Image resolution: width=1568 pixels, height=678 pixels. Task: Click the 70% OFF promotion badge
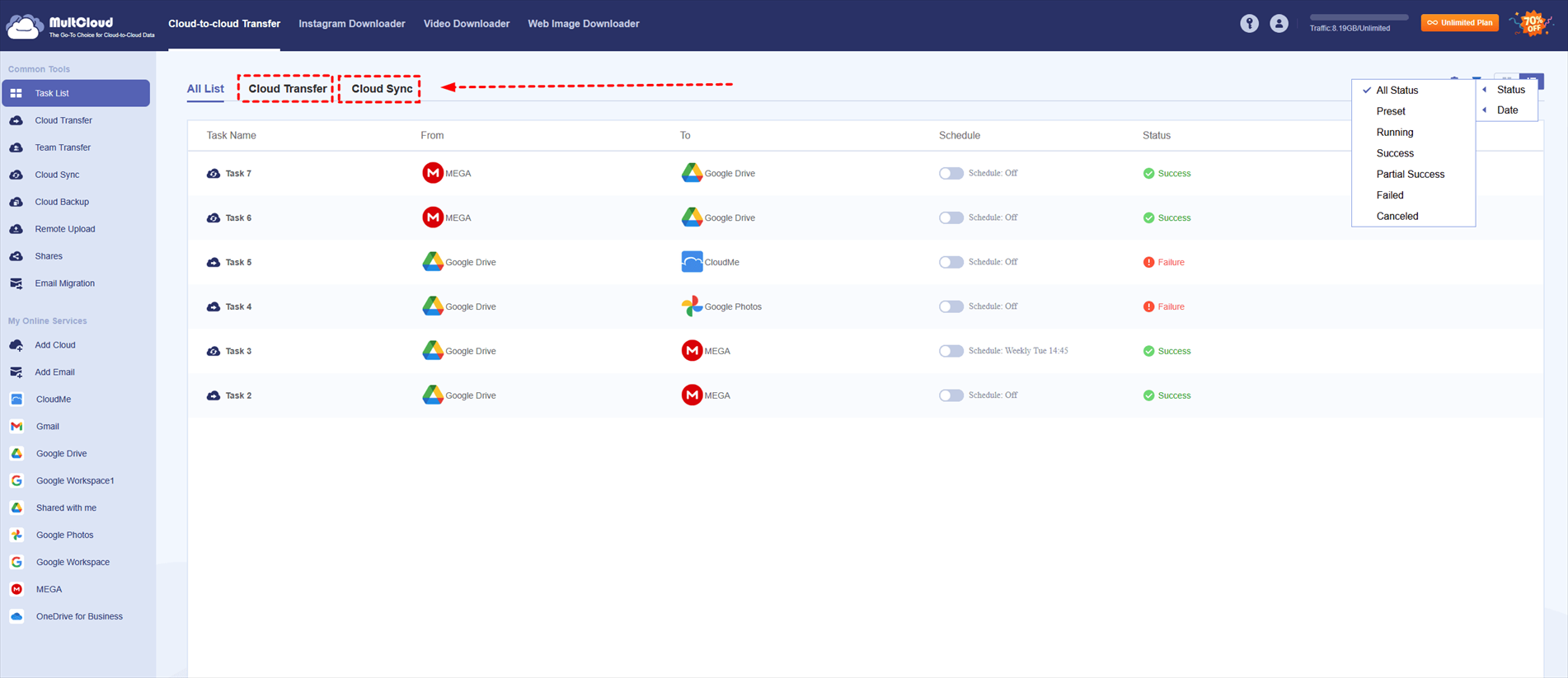tap(1532, 24)
